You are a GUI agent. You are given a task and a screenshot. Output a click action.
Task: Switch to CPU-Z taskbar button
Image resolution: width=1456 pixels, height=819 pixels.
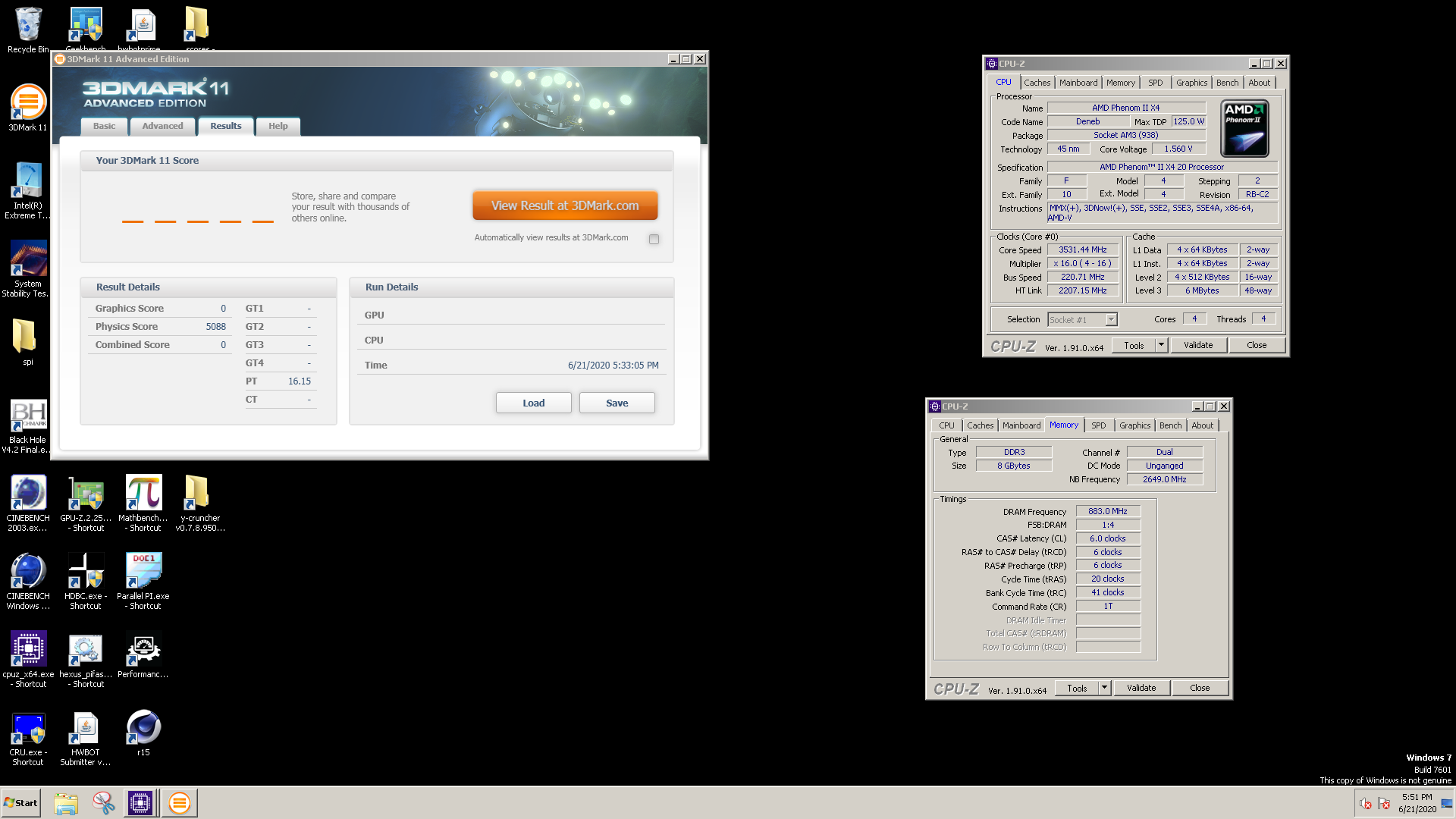[x=140, y=803]
